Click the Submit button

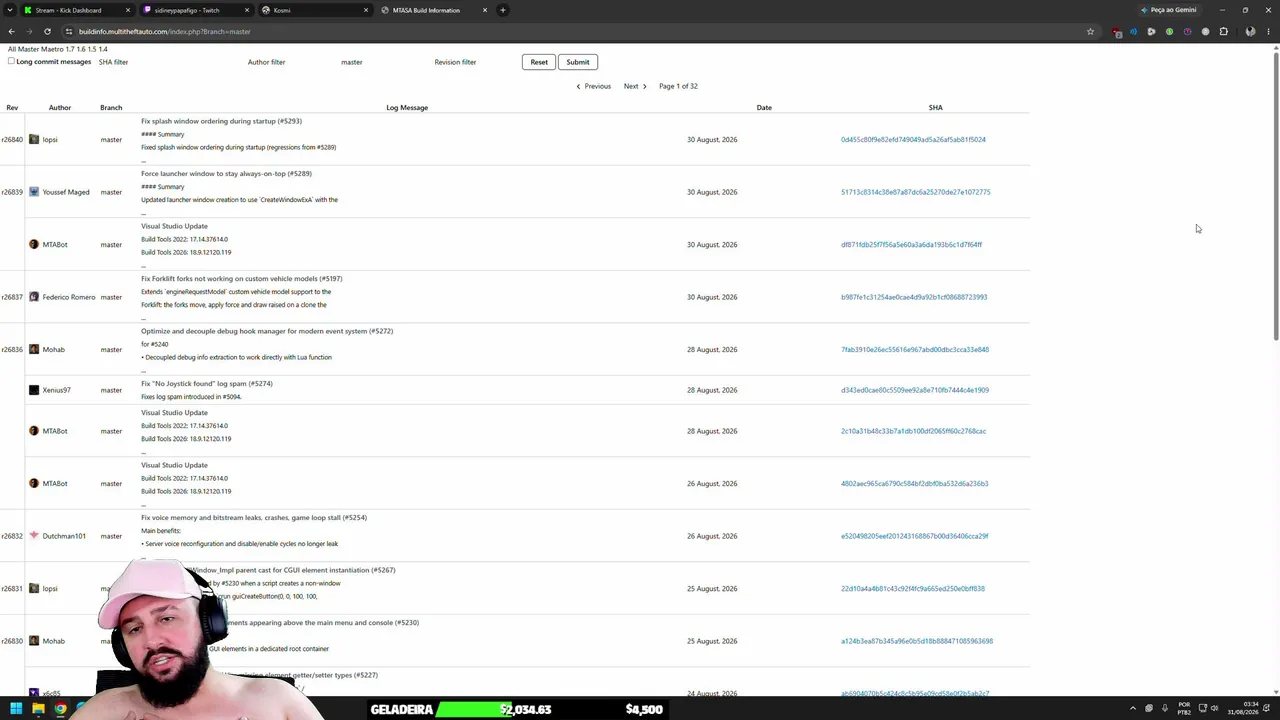click(578, 62)
